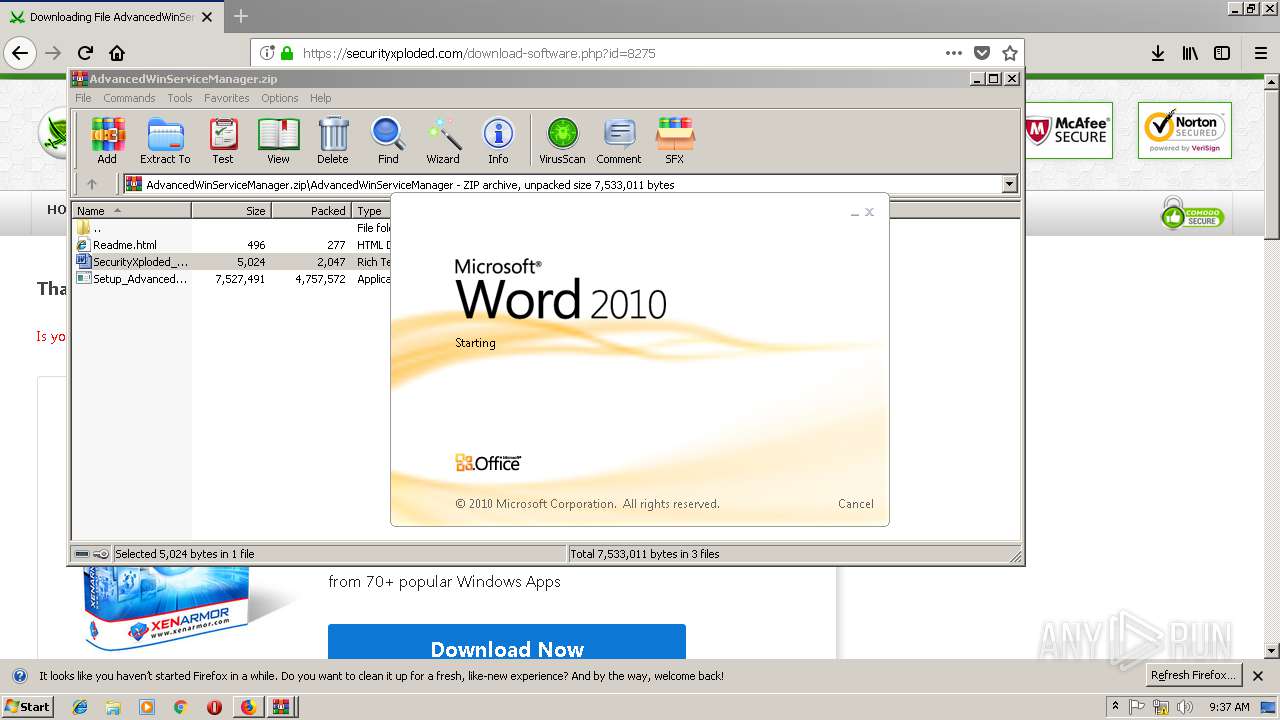The width and height of the screenshot is (1280, 720).
Task: Open WinRAR Options menu
Action: (x=280, y=98)
